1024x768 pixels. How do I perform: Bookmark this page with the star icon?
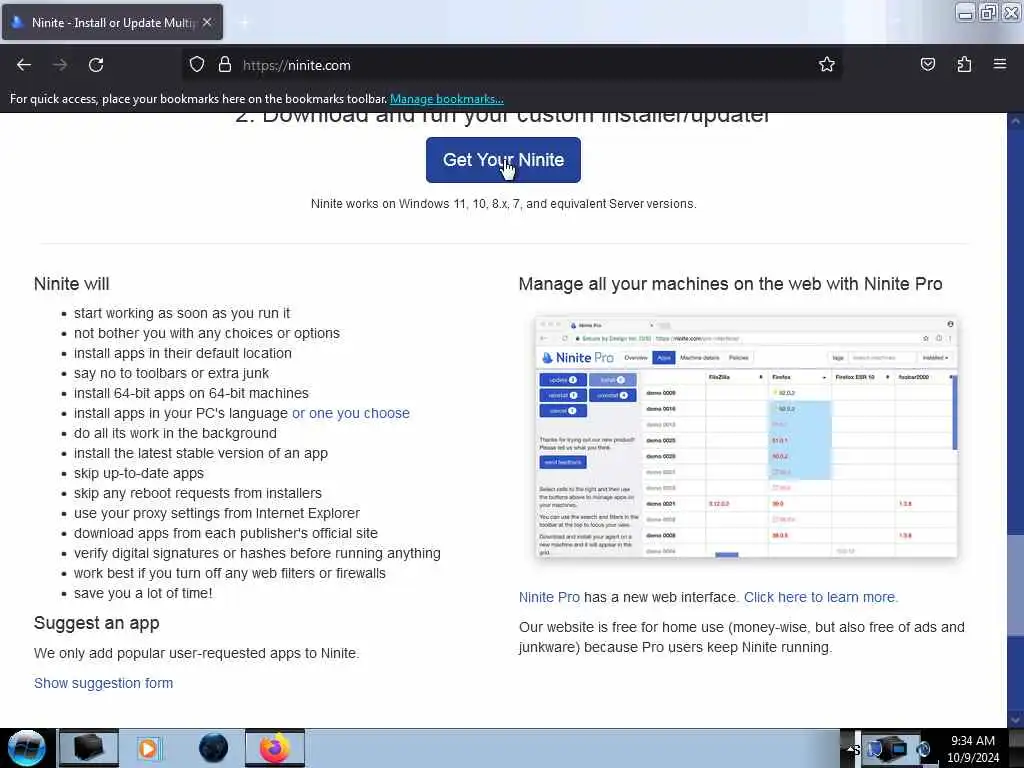click(x=827, y=65)
